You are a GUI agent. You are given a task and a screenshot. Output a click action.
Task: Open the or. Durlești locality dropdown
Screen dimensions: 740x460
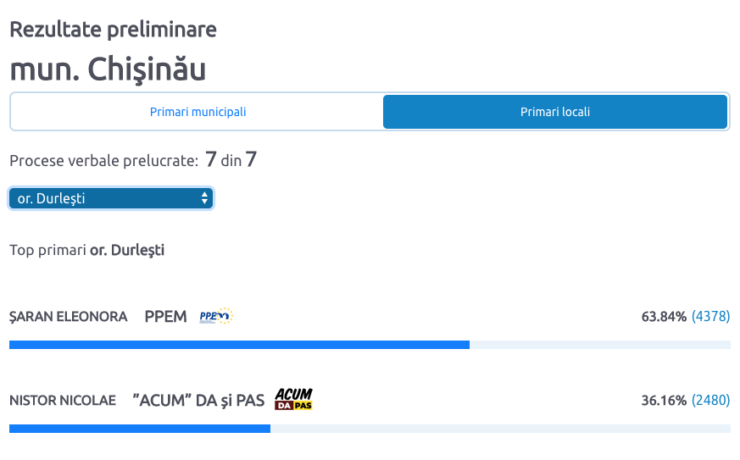[x=111, y=198]
